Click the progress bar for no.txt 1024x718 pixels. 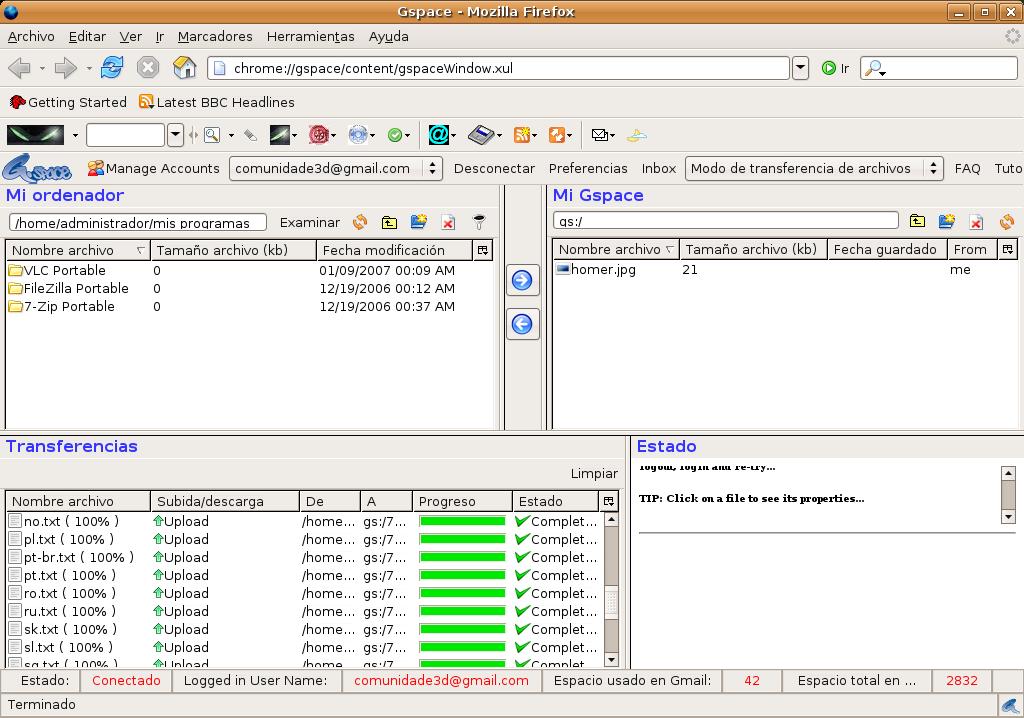point(462,521)
